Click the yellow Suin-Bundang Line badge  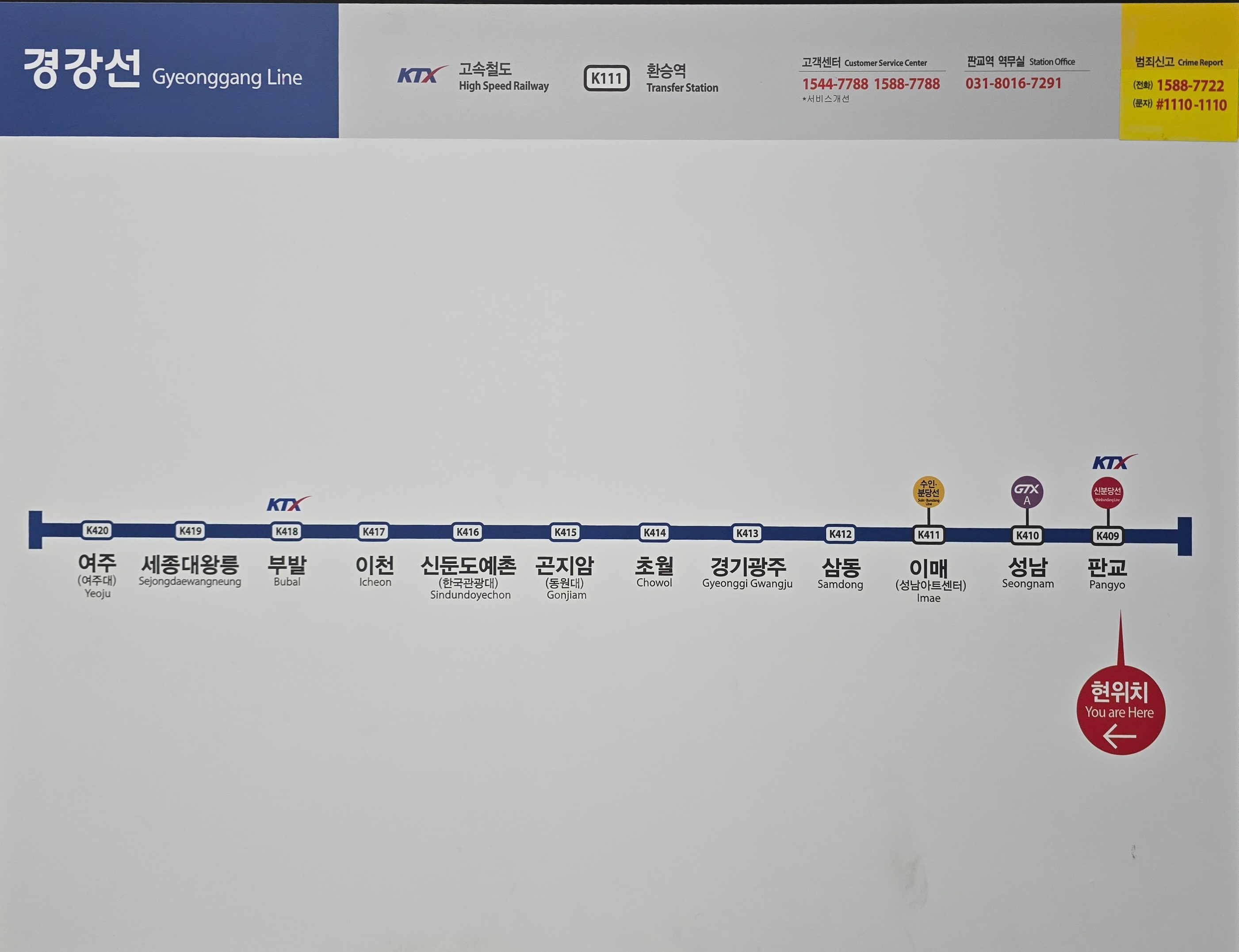928,491
